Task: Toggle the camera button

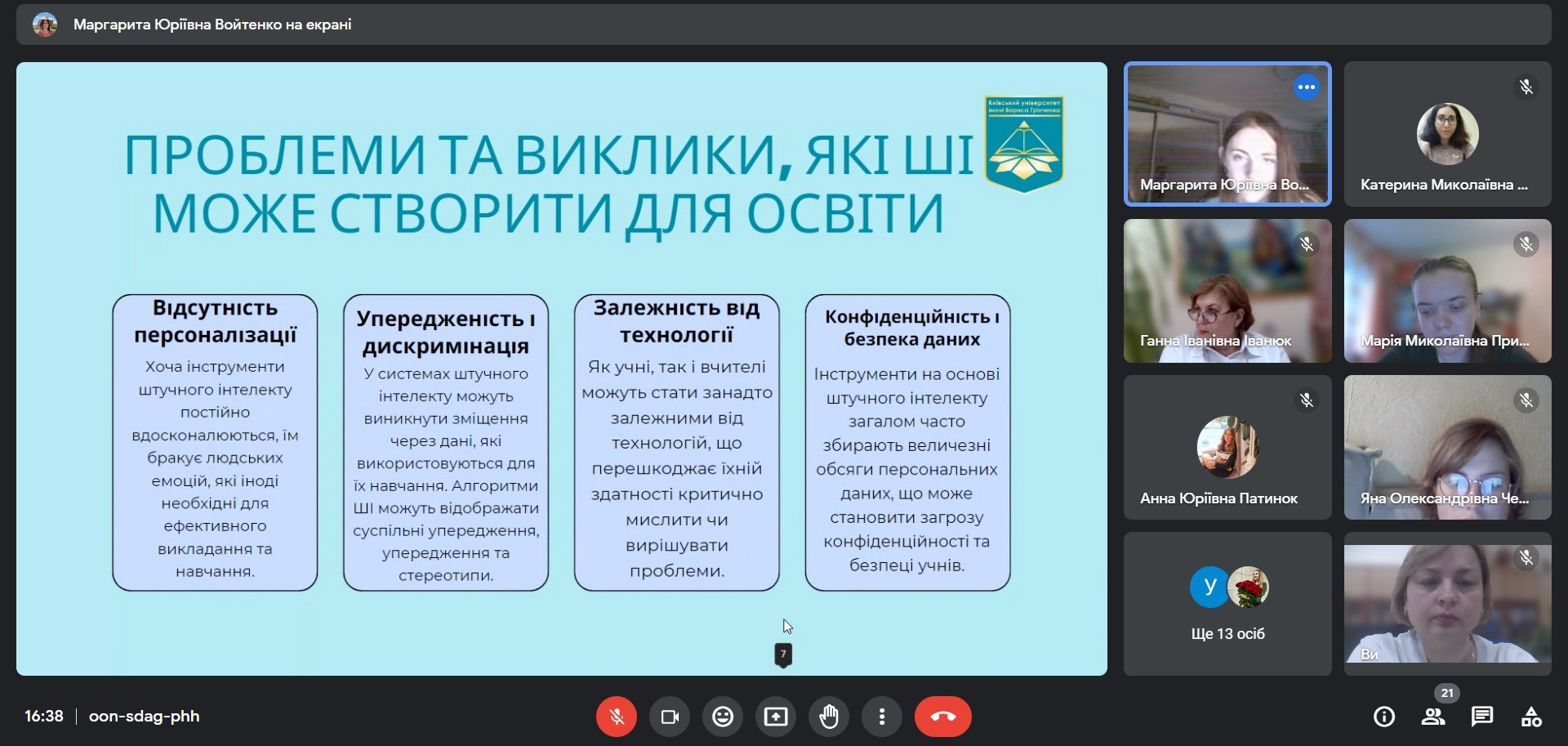Action: (670, 717)
